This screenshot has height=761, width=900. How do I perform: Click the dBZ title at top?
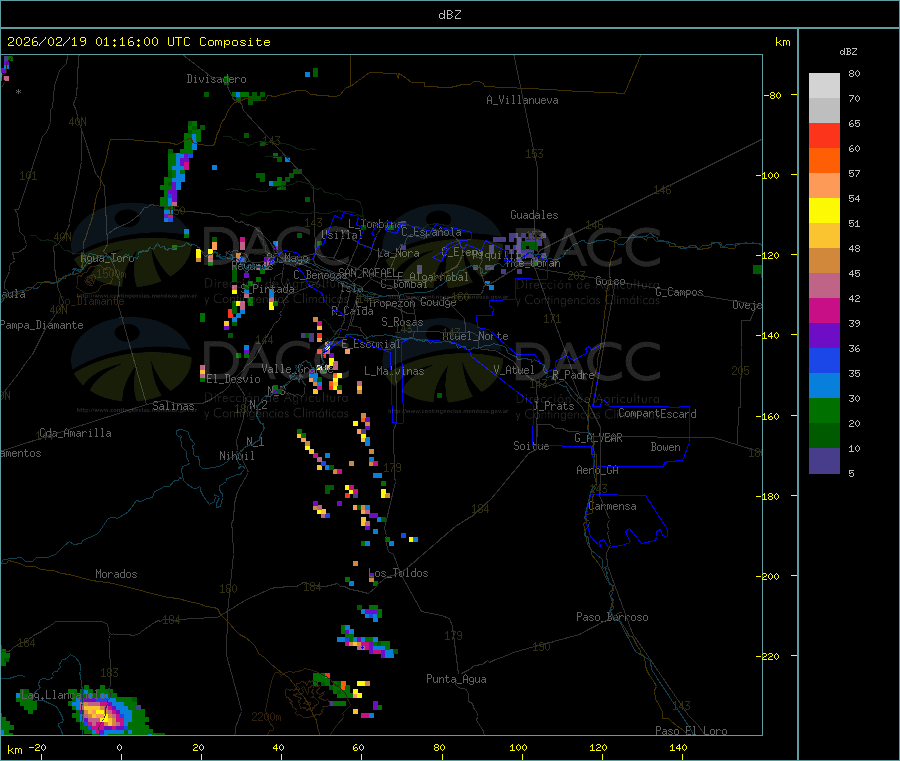[x=449, y=15]
